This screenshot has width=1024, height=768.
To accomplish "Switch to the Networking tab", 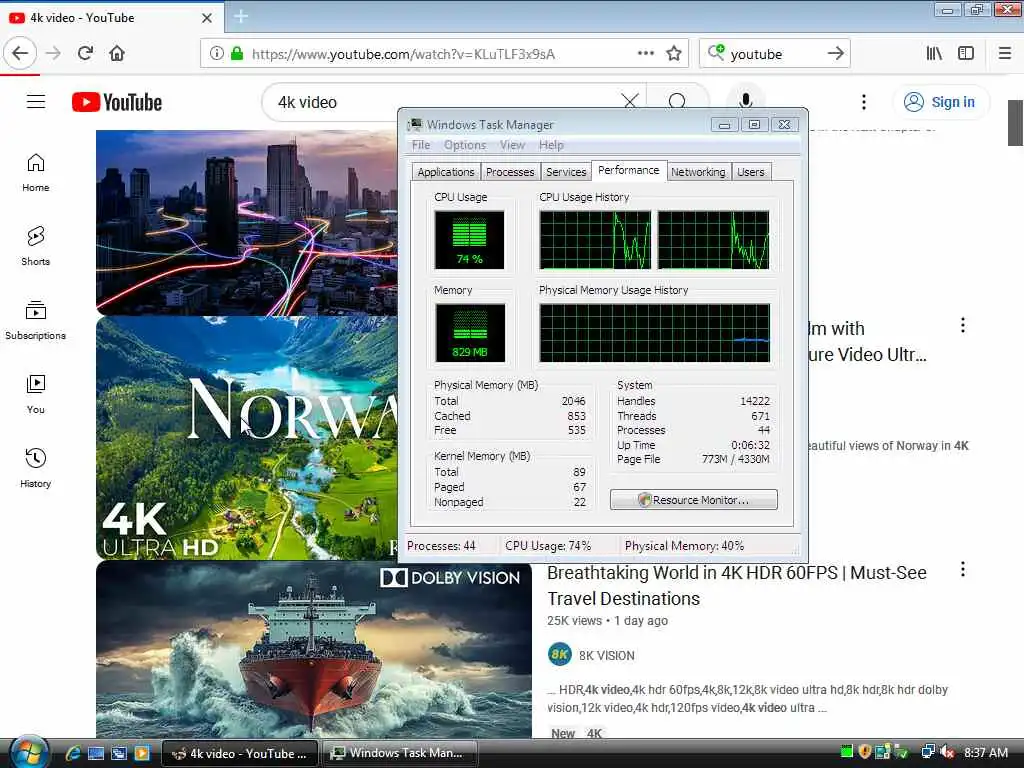I will (698, 172).
